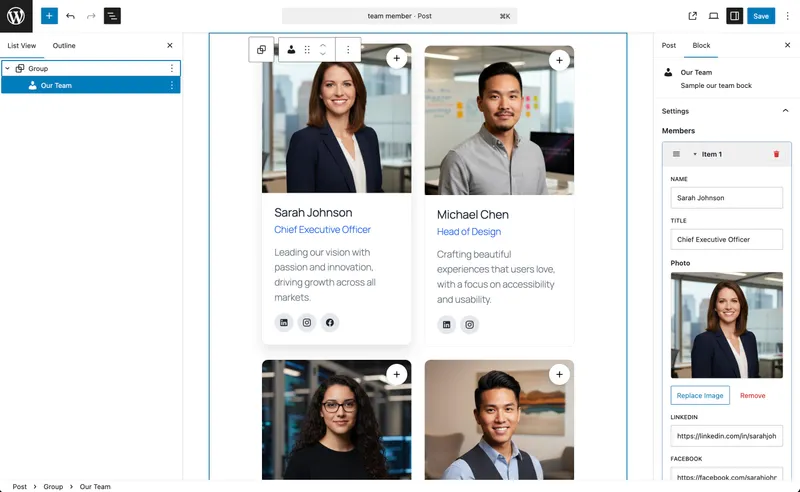Viewport: 800px width, 492px height.
Task: Open options for Our Team block
Action: coord(172,85)
